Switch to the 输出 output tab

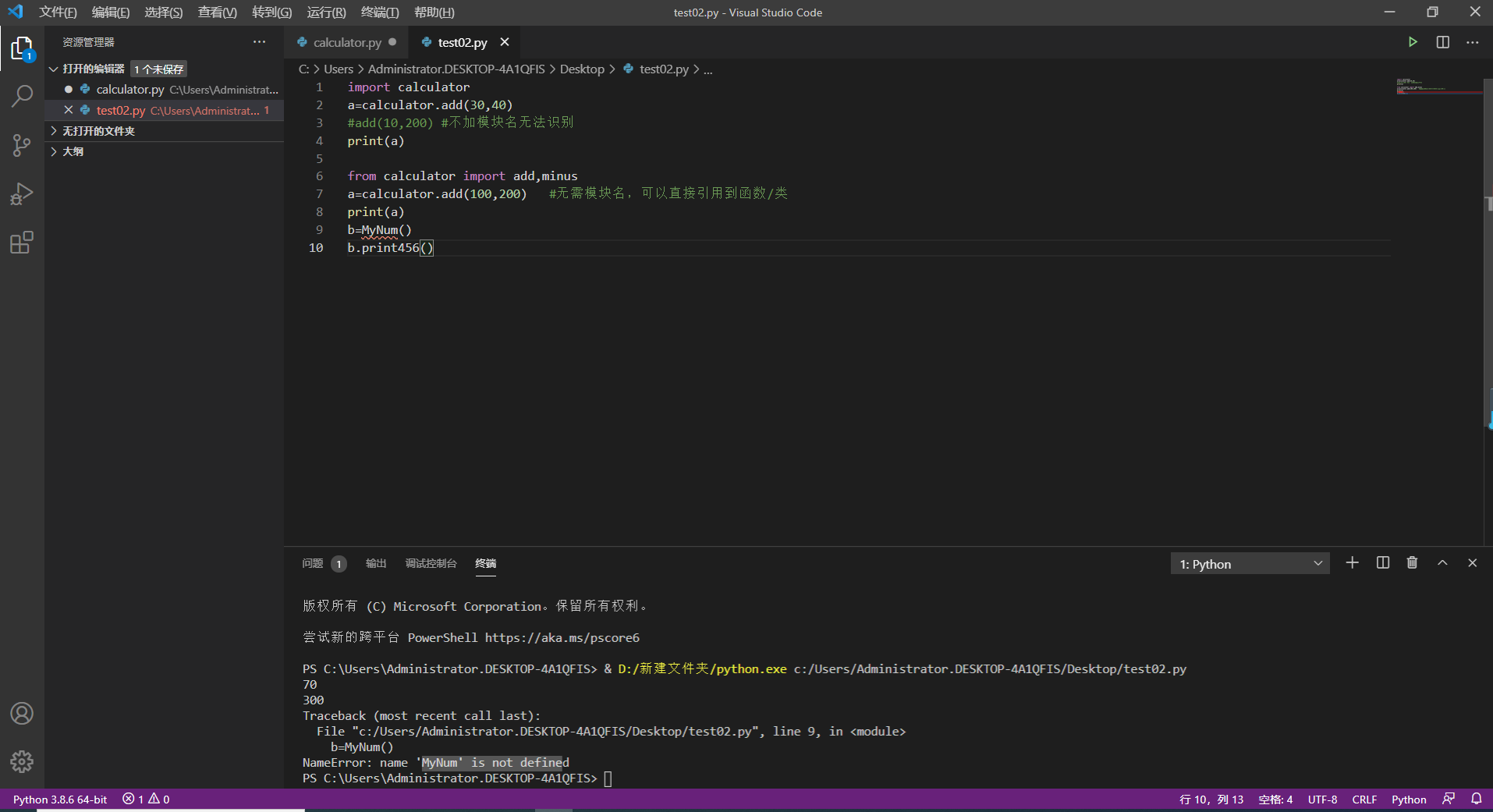coord(376,563)
